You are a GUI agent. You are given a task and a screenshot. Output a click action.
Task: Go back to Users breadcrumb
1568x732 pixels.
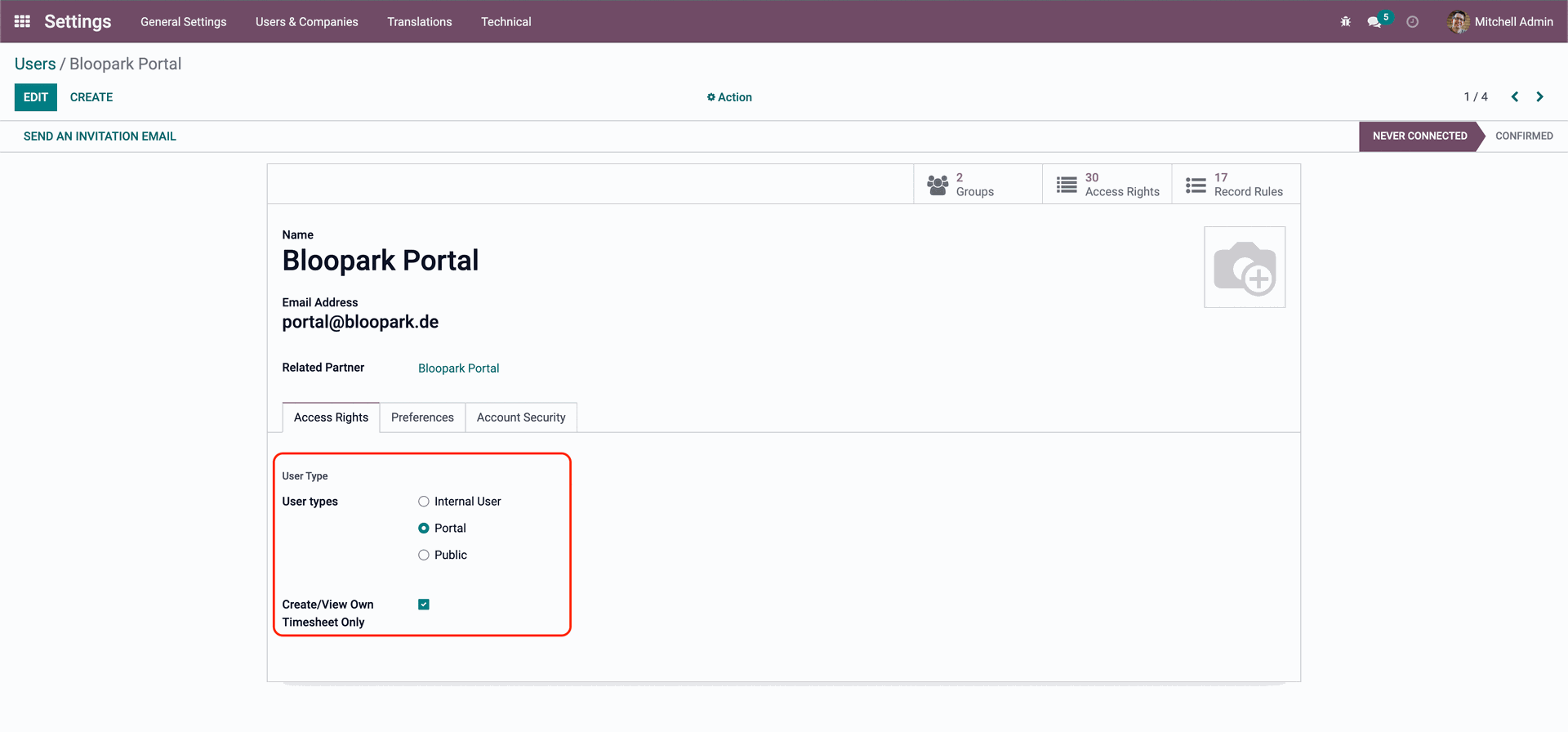[x=35, y=64]
